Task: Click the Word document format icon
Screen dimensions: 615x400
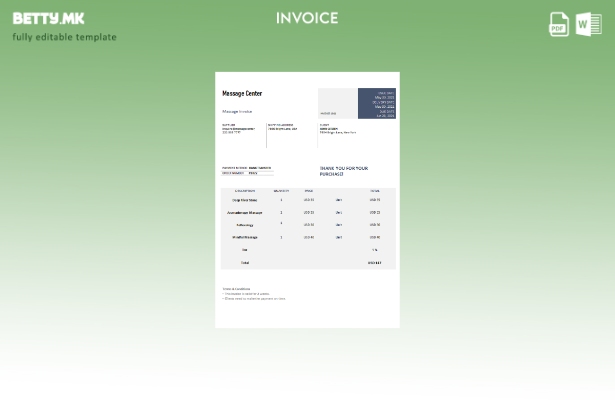Action: 589,24
